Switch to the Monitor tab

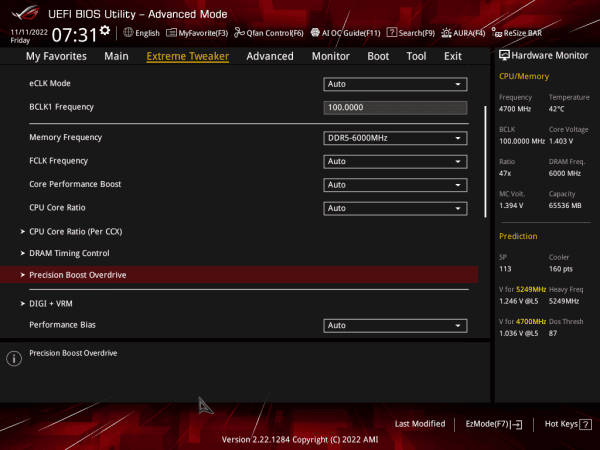[330, 56]
